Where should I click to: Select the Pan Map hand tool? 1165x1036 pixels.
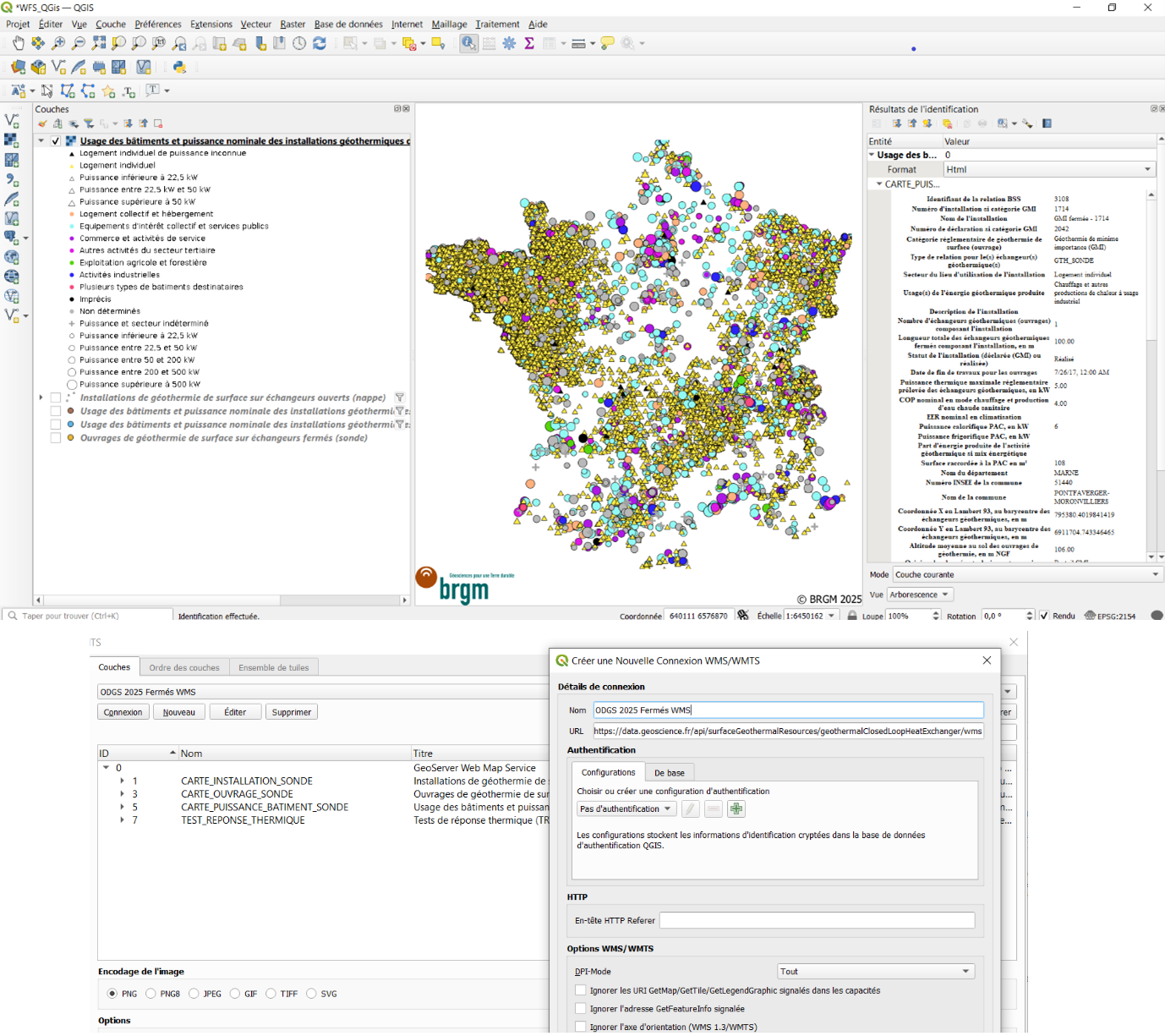[18, 43]
